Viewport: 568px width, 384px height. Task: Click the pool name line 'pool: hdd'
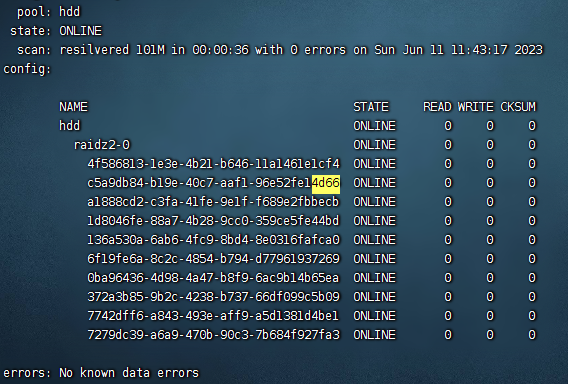pos(49,12)
